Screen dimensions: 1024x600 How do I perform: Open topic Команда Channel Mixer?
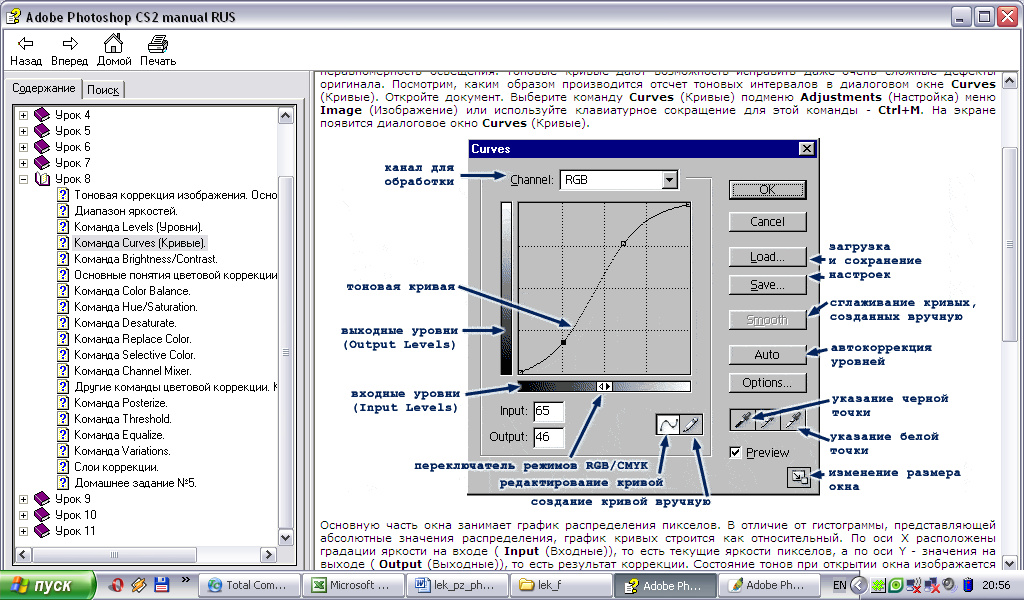(x=133, y=371)
